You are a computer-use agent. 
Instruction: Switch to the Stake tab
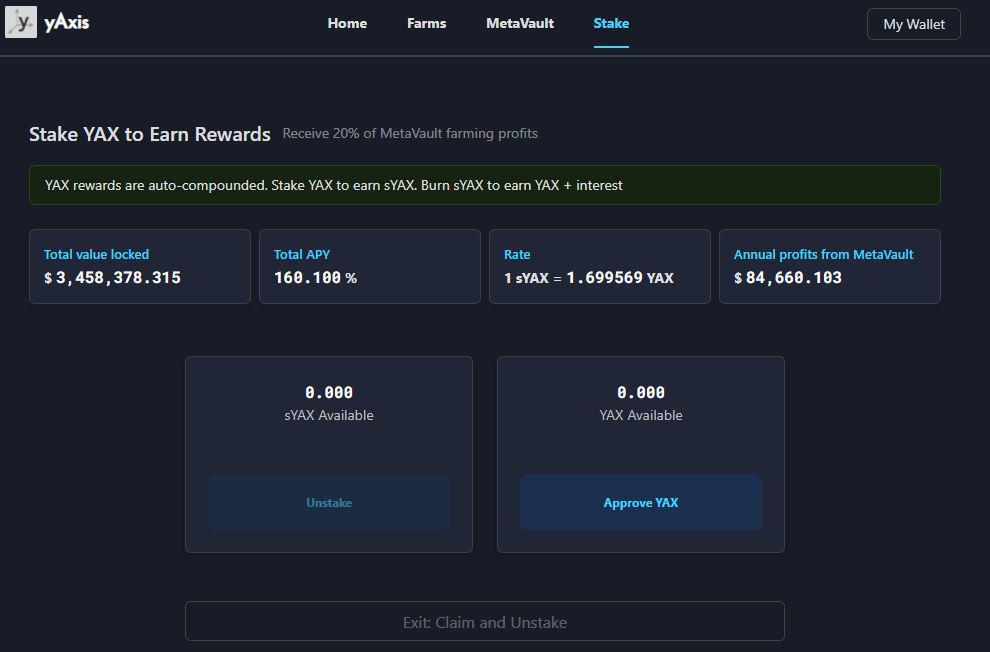tap(611, 23)
